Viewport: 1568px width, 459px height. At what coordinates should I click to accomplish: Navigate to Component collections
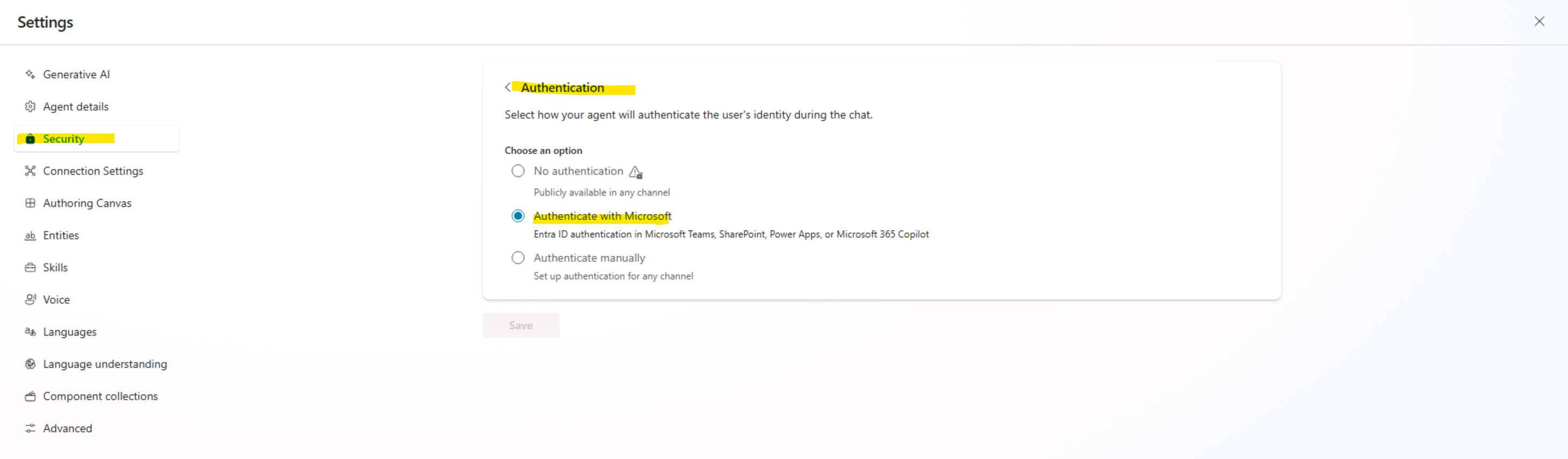pyautogui.click(x=100, y=396)
